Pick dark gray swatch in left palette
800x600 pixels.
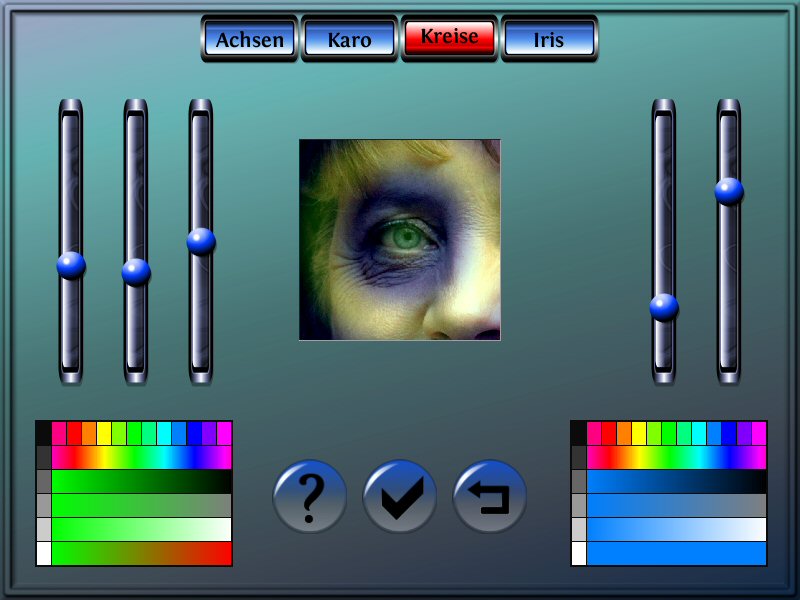(x=44, y=458)
